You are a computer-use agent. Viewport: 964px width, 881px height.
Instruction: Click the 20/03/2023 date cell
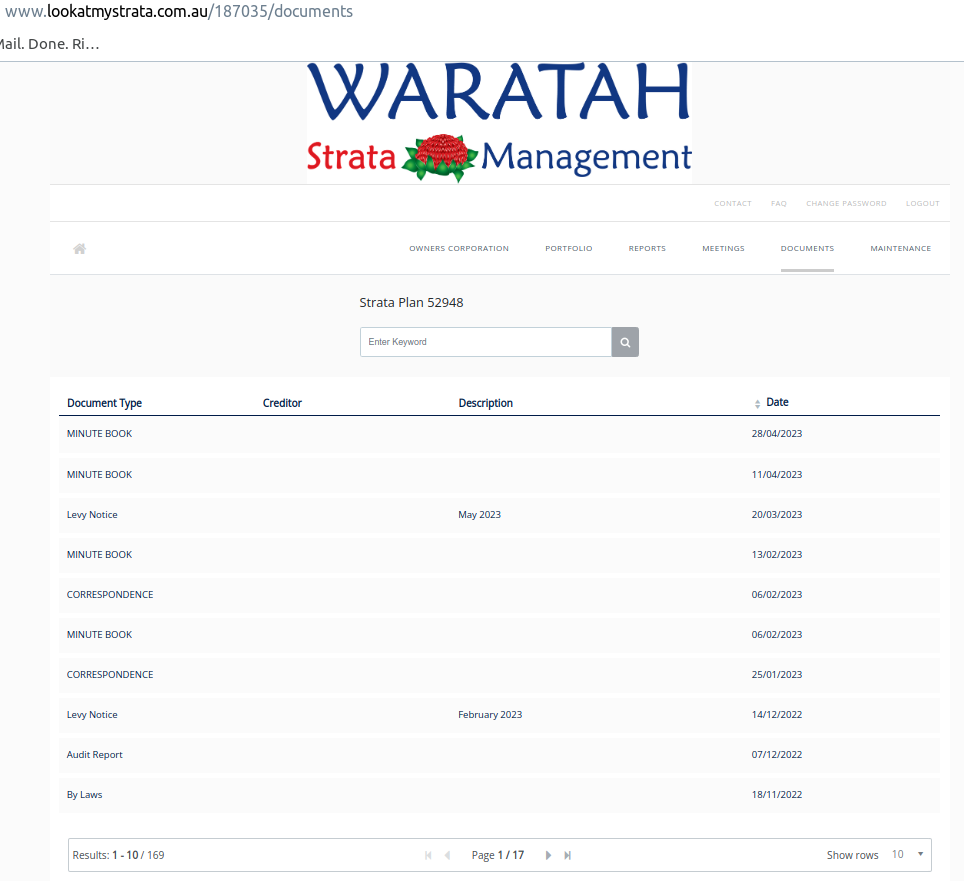(776, 515)
